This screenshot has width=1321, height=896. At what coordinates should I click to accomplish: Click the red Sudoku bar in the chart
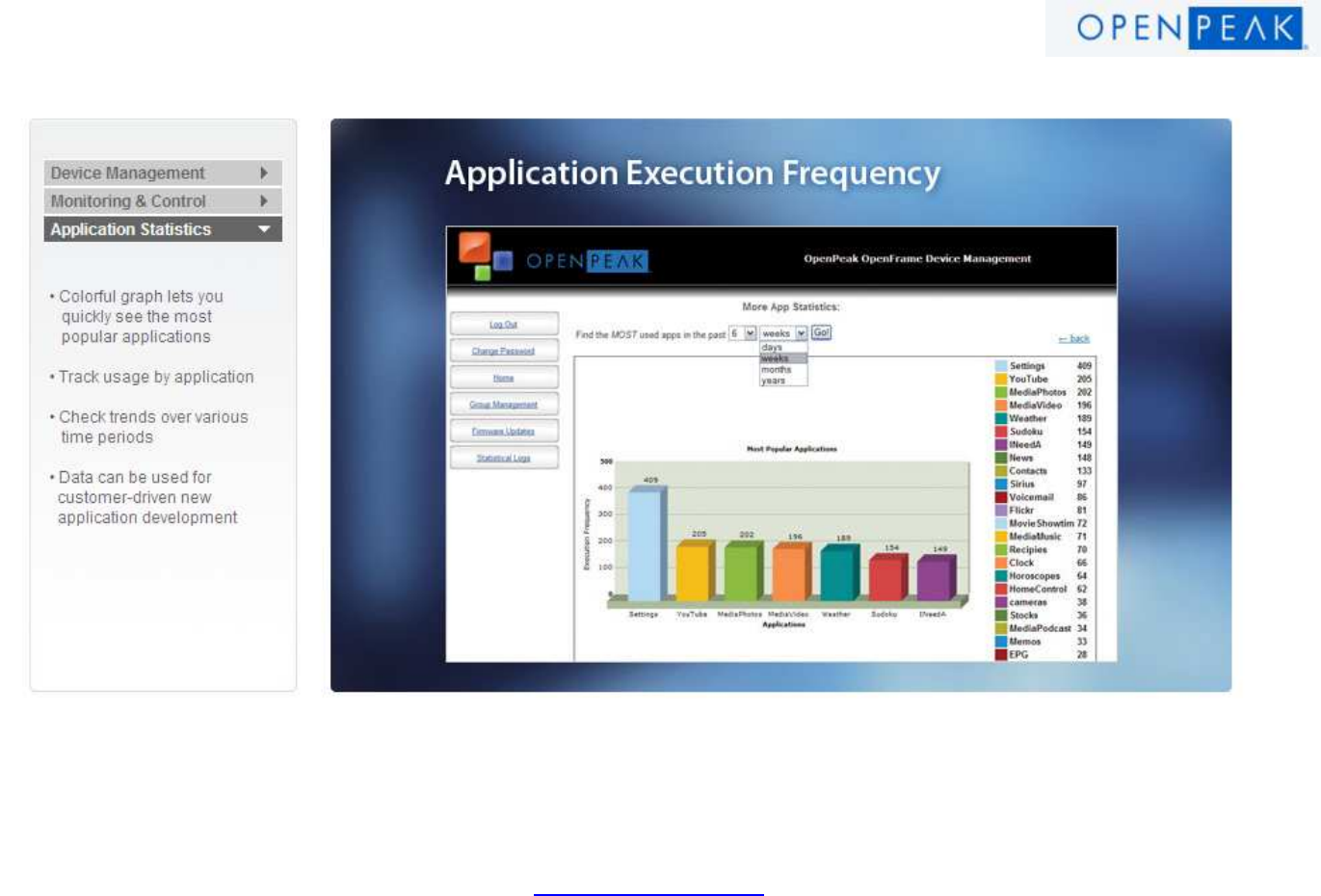(887, 578)
